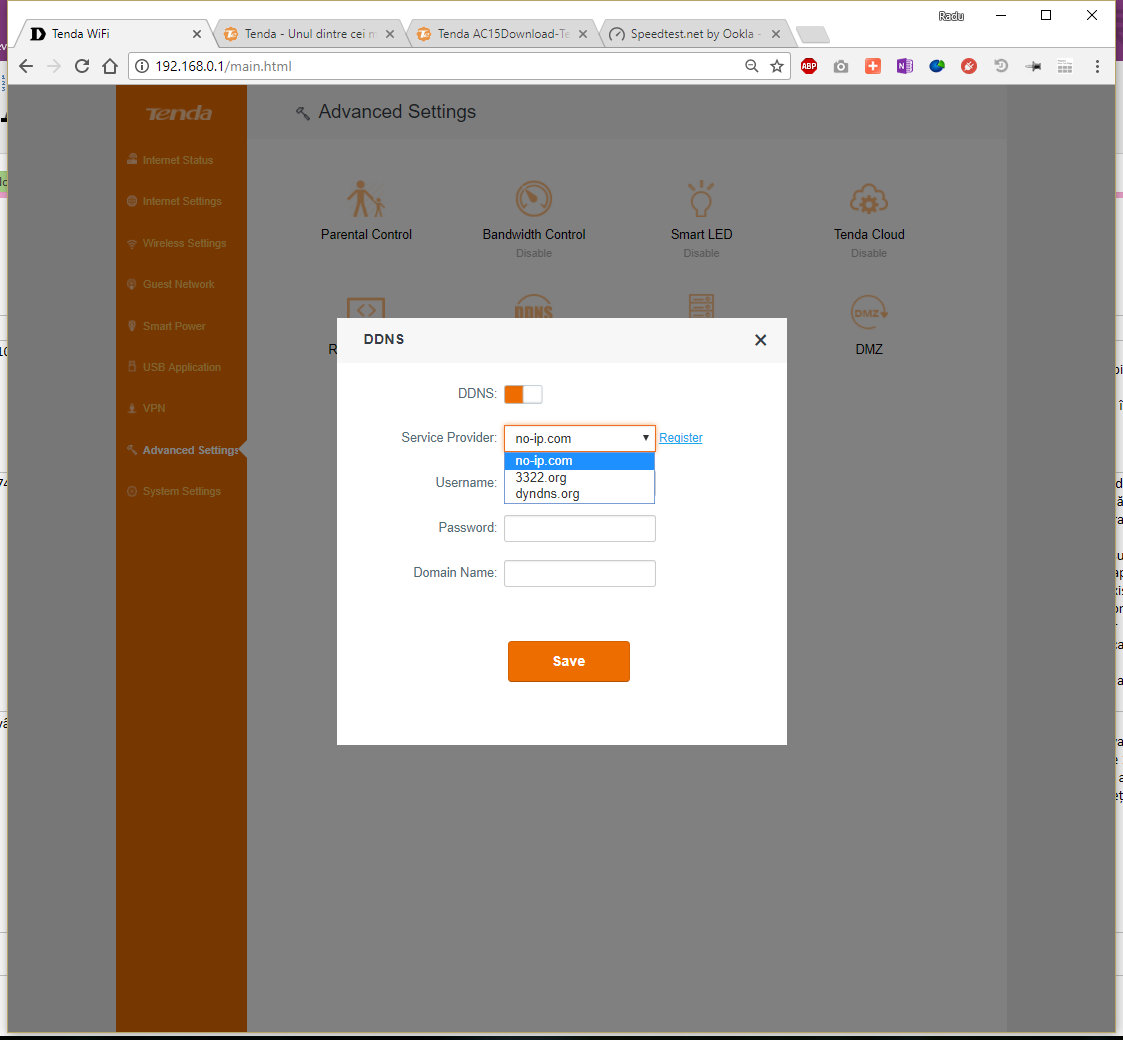Open the DMZ icon
This screenshot has height=1040, width=1123.
click(869, 312)
